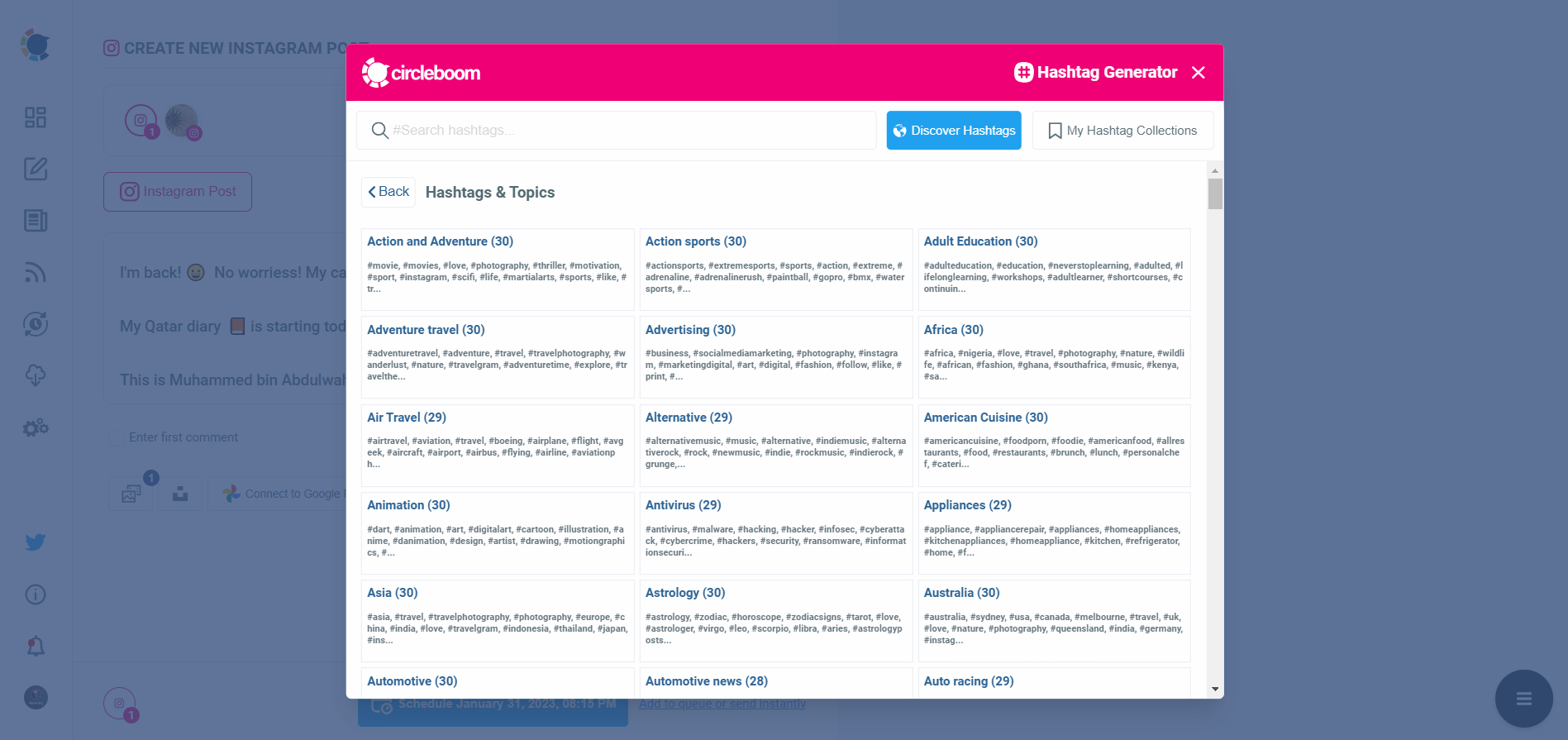Open scheduled history clock icon in sidebar
The image size is (1568, 740).
click(x=36, y=324)
